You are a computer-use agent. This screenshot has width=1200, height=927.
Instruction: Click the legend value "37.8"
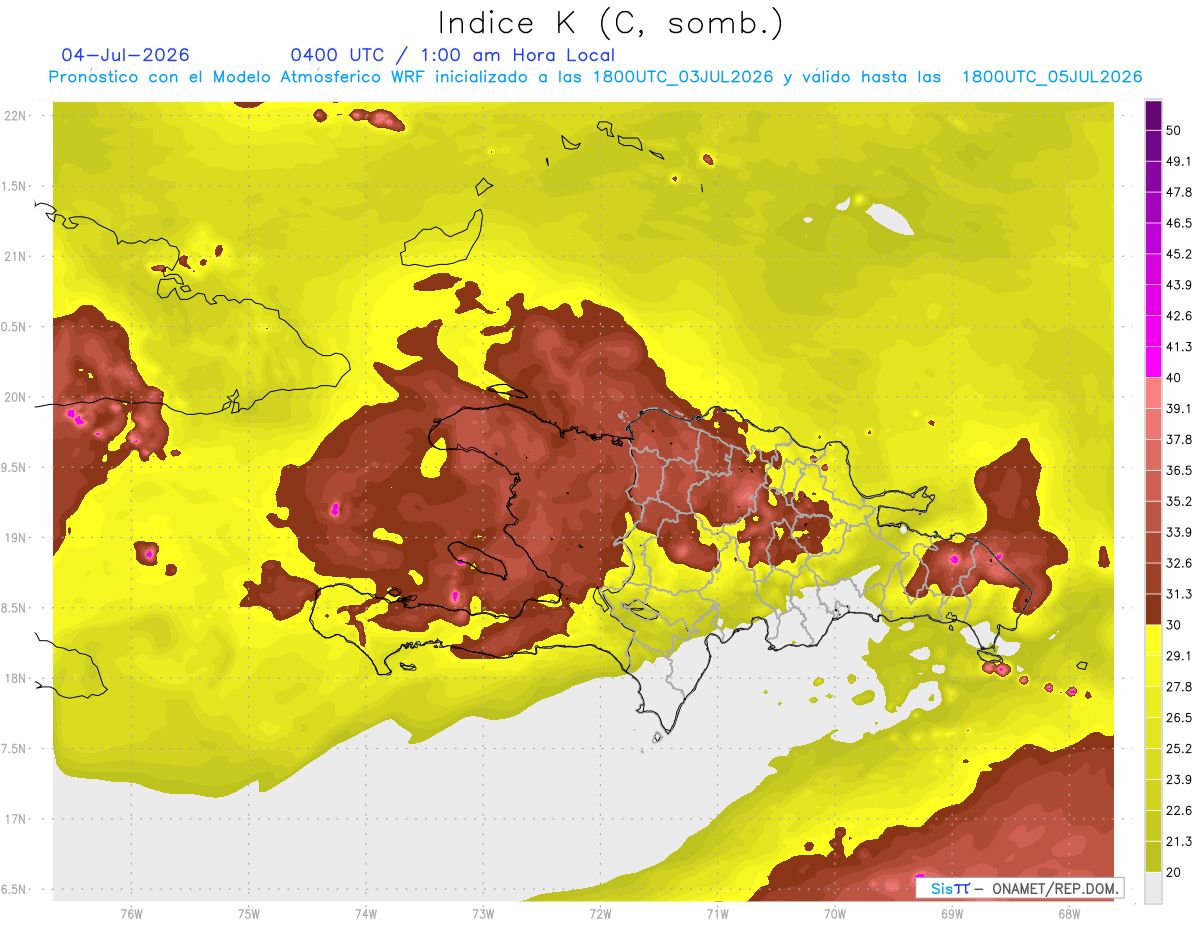pos(1178,439)
